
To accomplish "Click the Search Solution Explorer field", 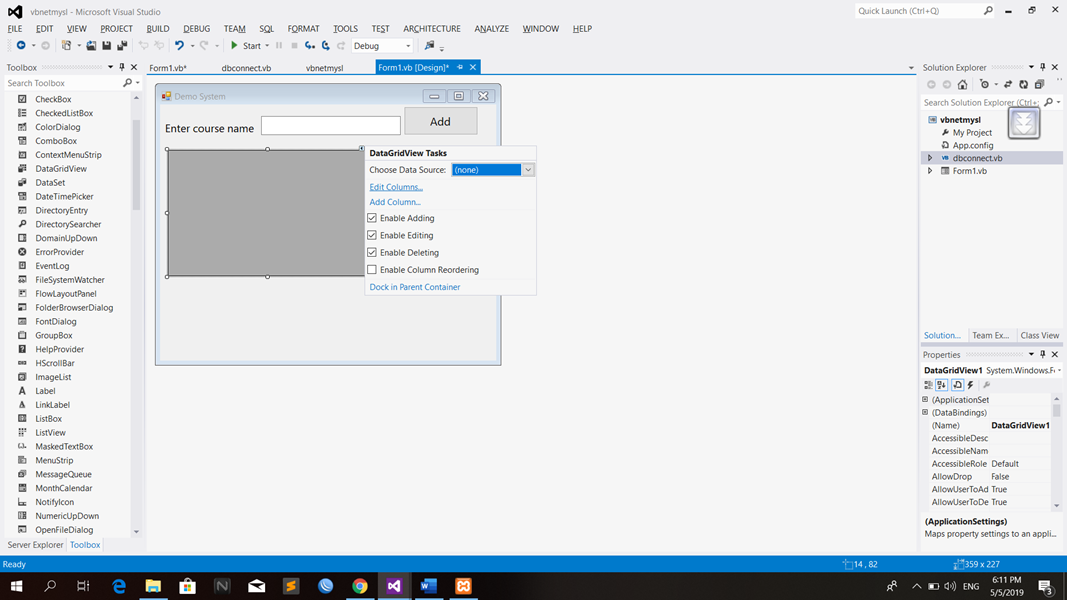I will (981, 102).
